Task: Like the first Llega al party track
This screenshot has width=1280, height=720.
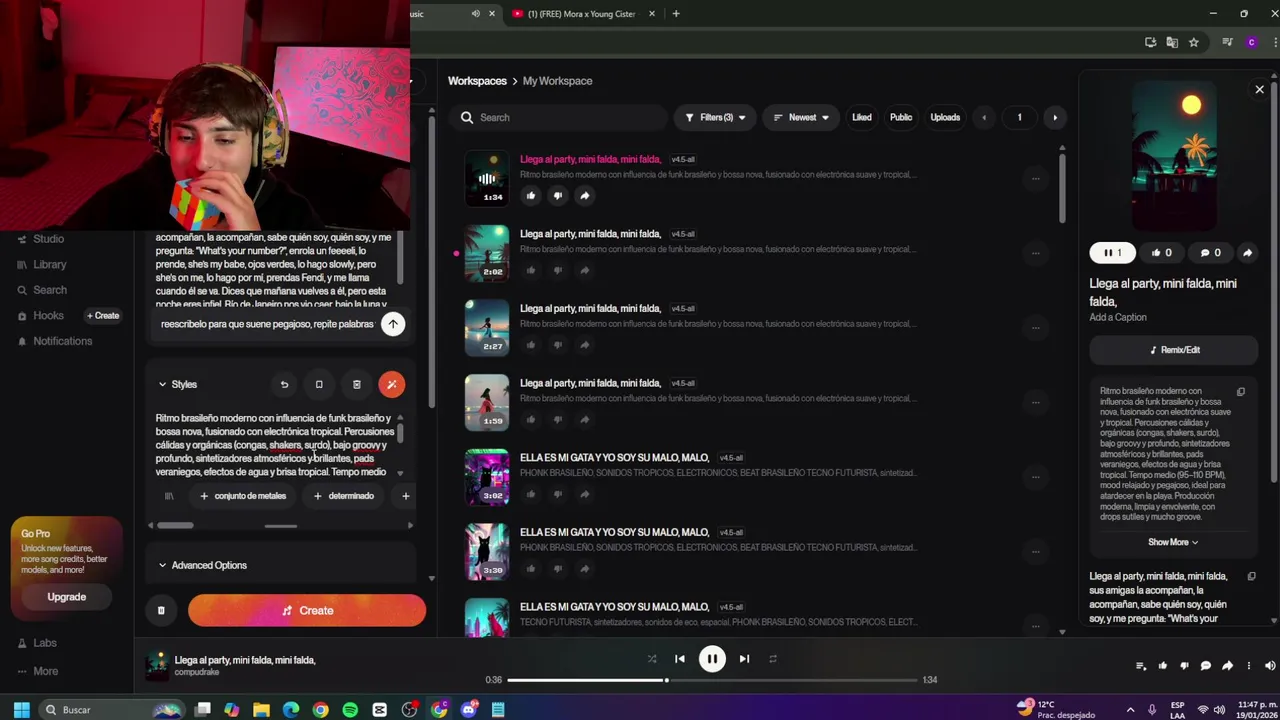Action: click(531, 195)
